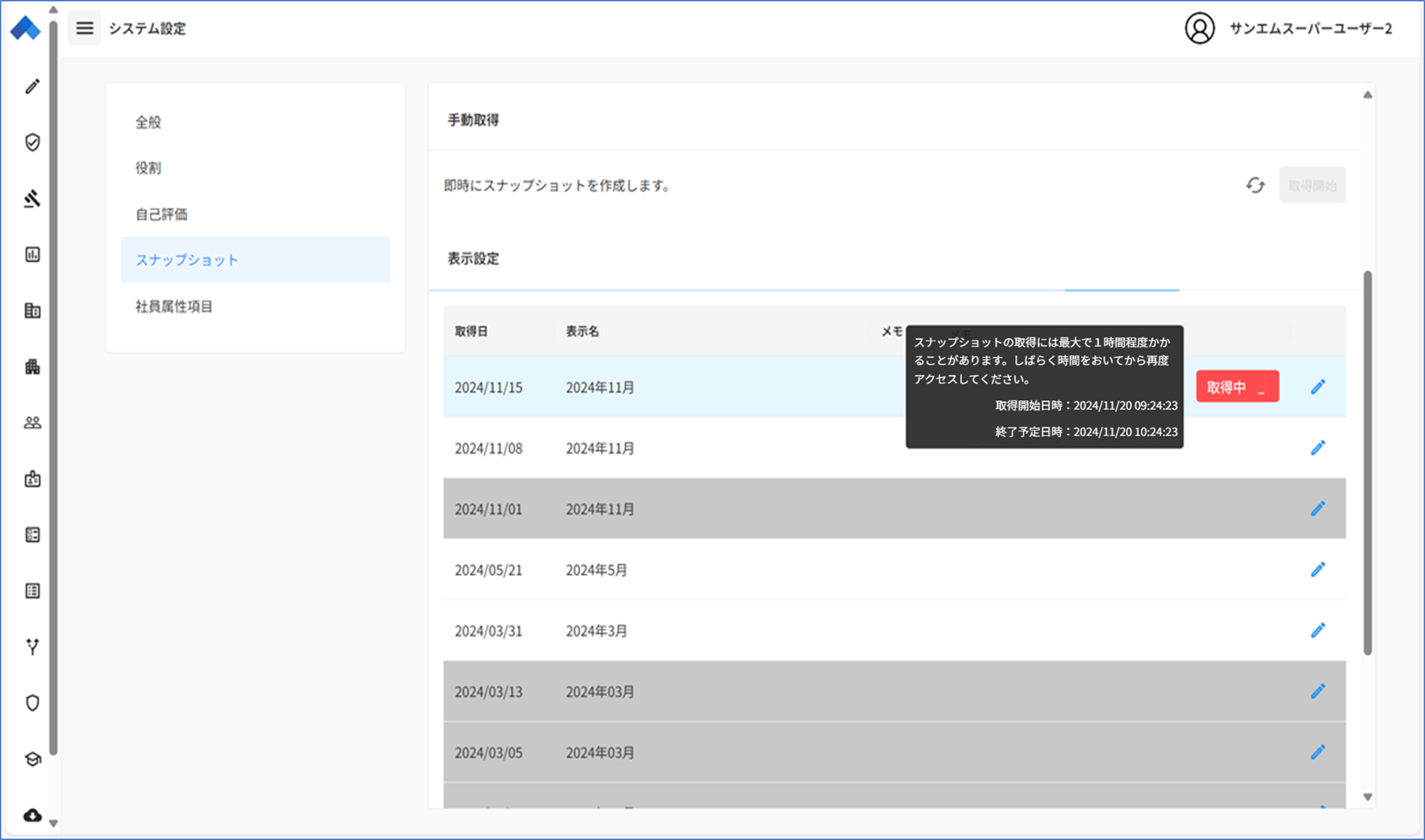This screenshot has width=1425, height=840.
Task: Select 全般 in settings menu
Action: 255,122
